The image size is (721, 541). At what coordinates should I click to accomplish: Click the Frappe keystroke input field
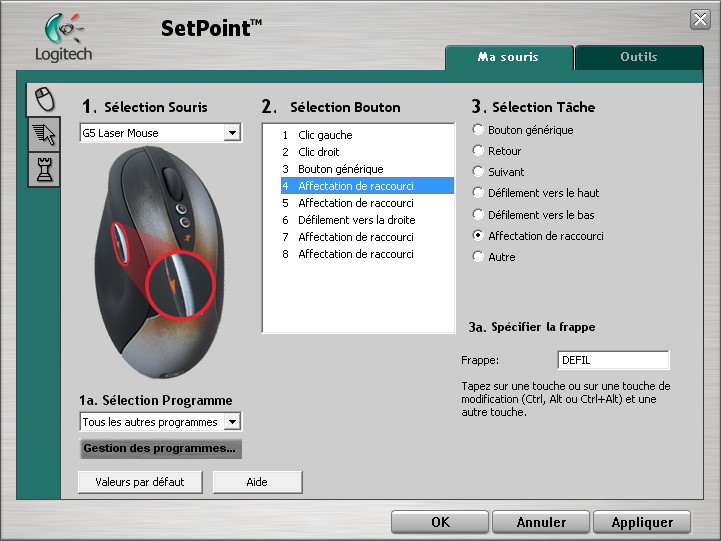613,360
